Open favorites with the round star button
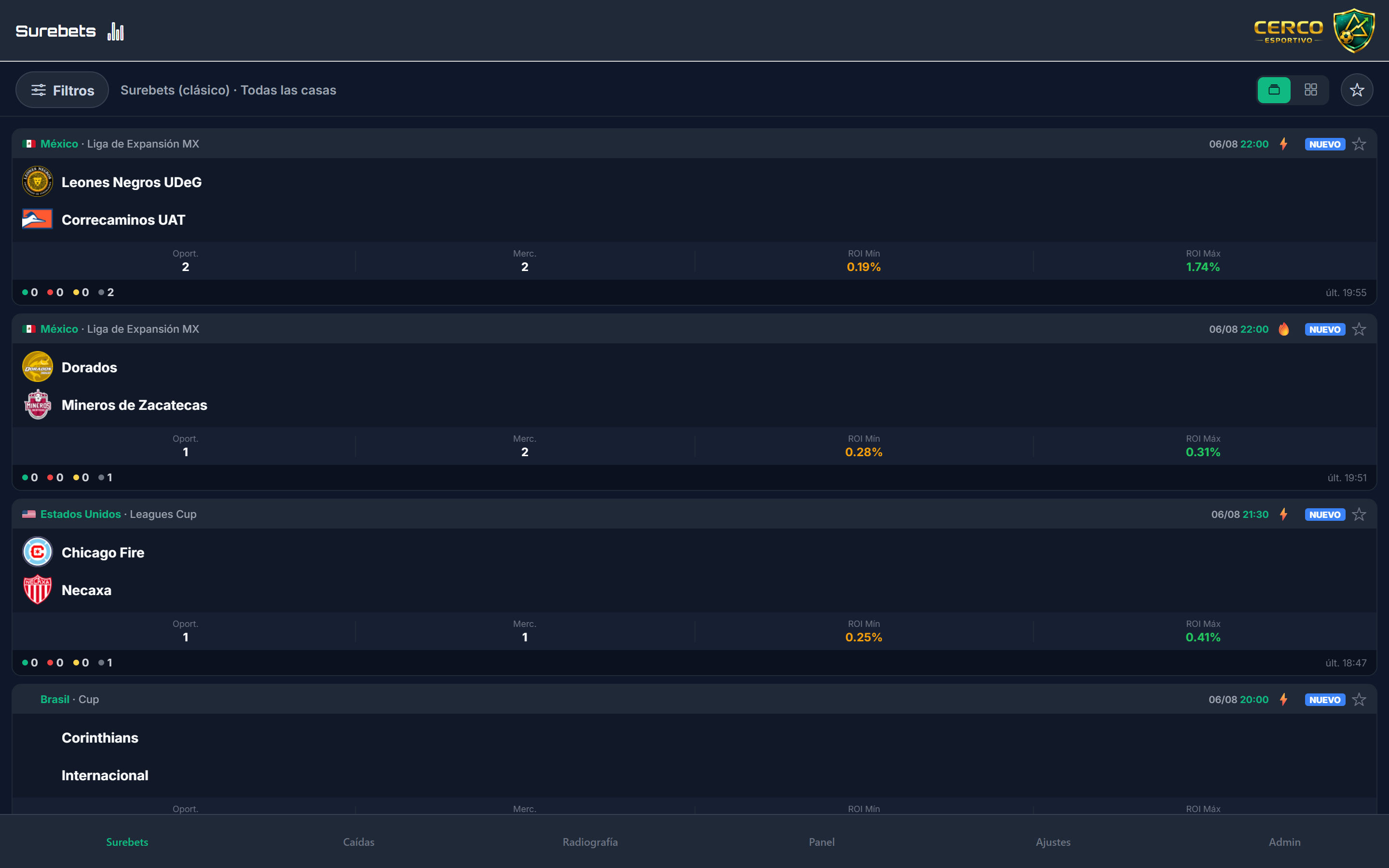The image size is (1389, 868). coord(1357,90)
